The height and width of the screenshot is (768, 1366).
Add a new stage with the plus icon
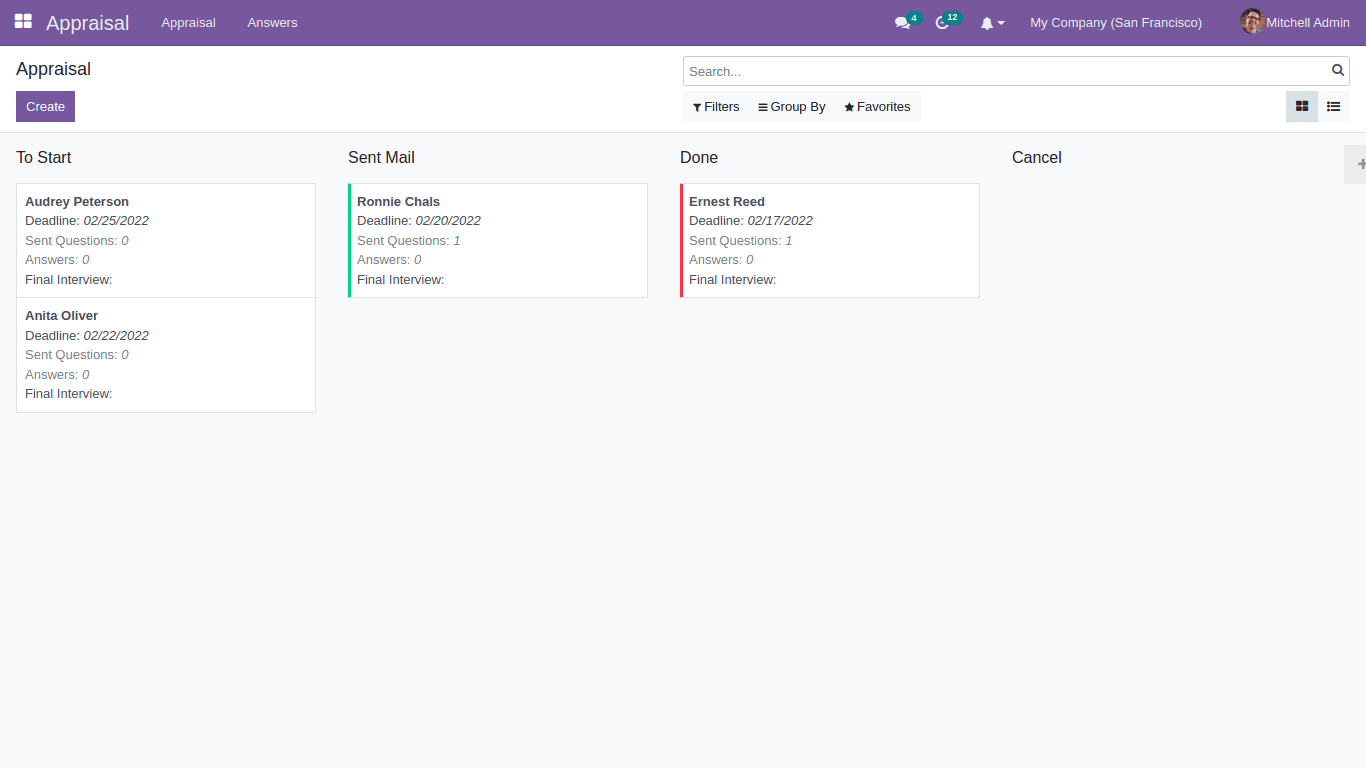[x=1360, y=163]
